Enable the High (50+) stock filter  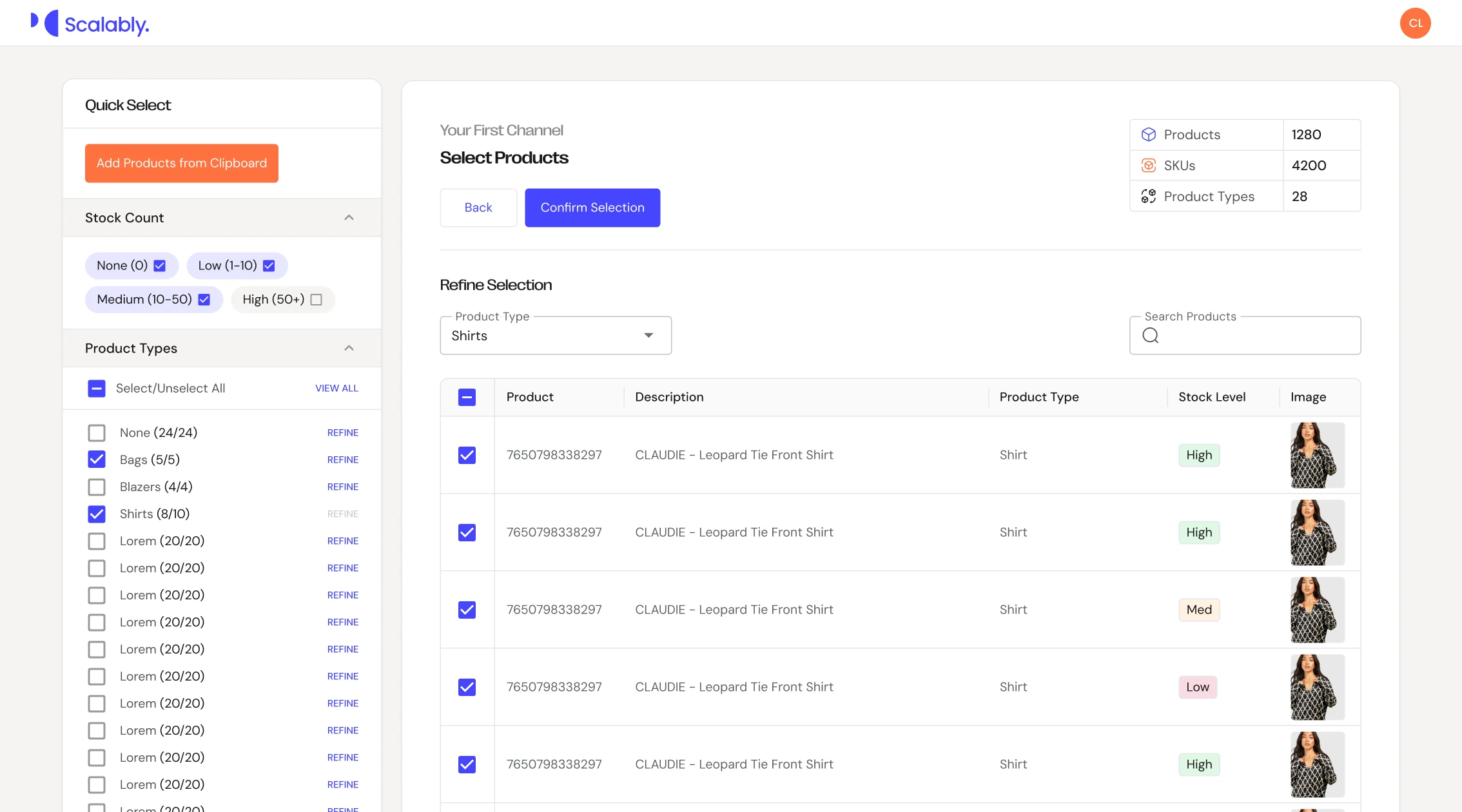(x=316, y=300)
